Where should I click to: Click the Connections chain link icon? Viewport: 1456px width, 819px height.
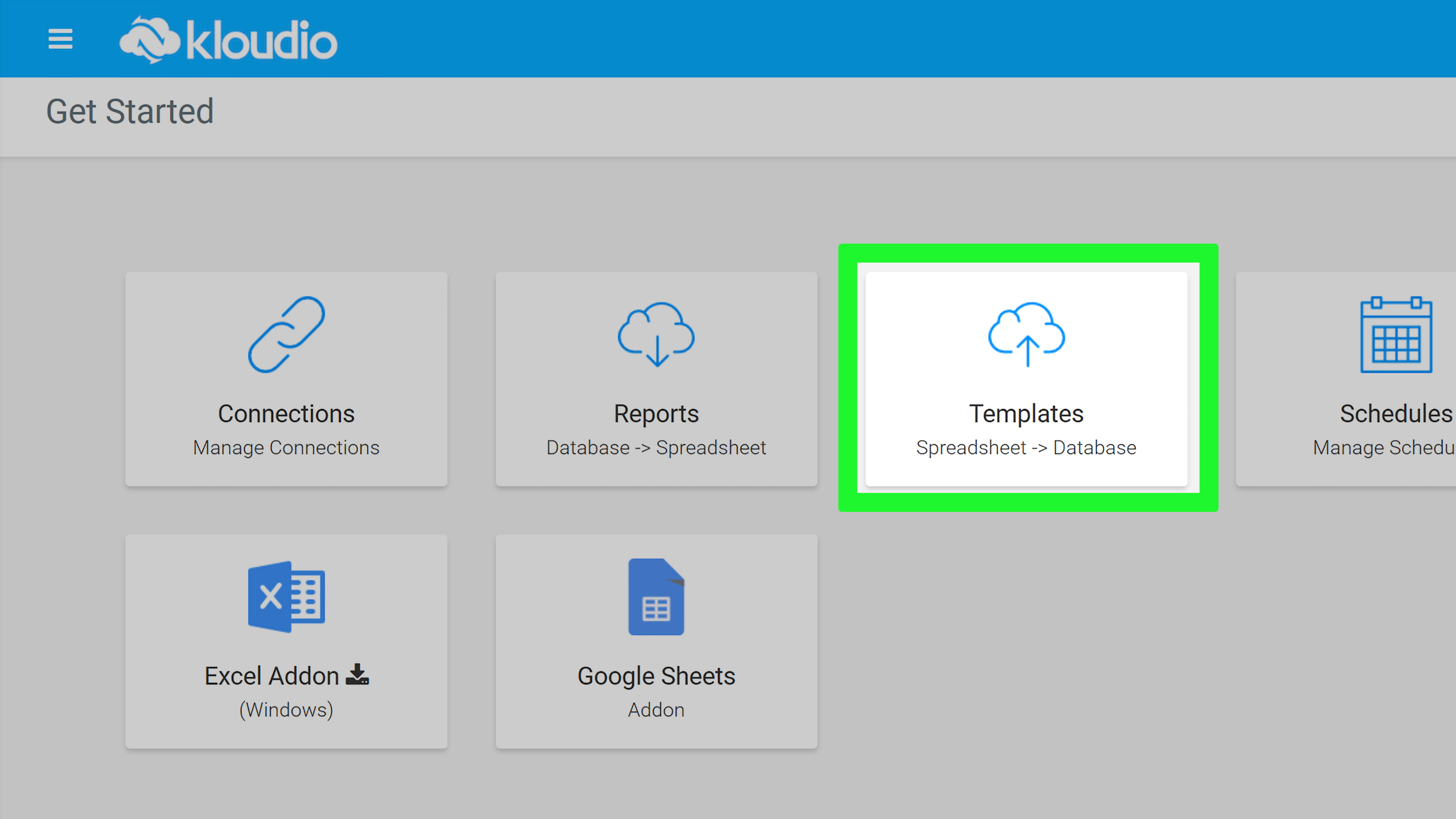point(287,335)
